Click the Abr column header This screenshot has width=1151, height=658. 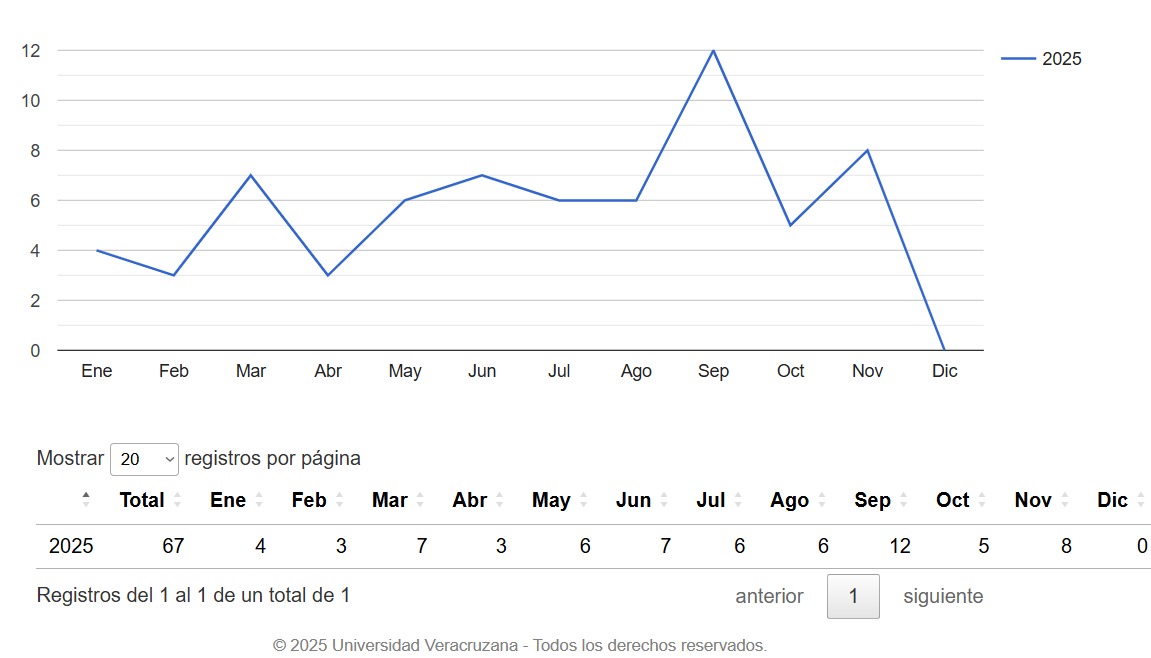pos(469,500)
